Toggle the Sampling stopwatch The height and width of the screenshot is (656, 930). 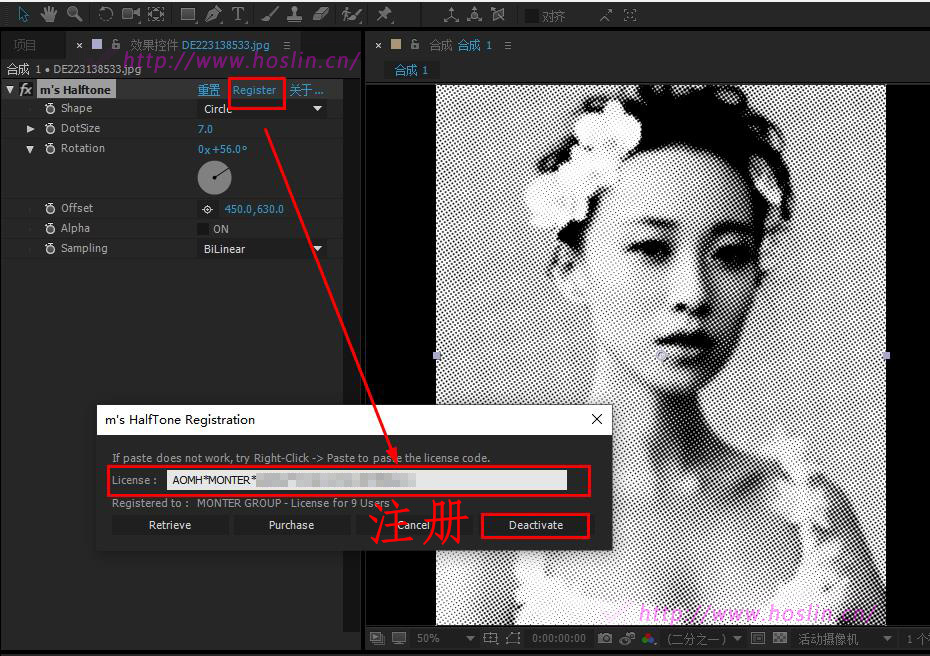tap(50, 249)
